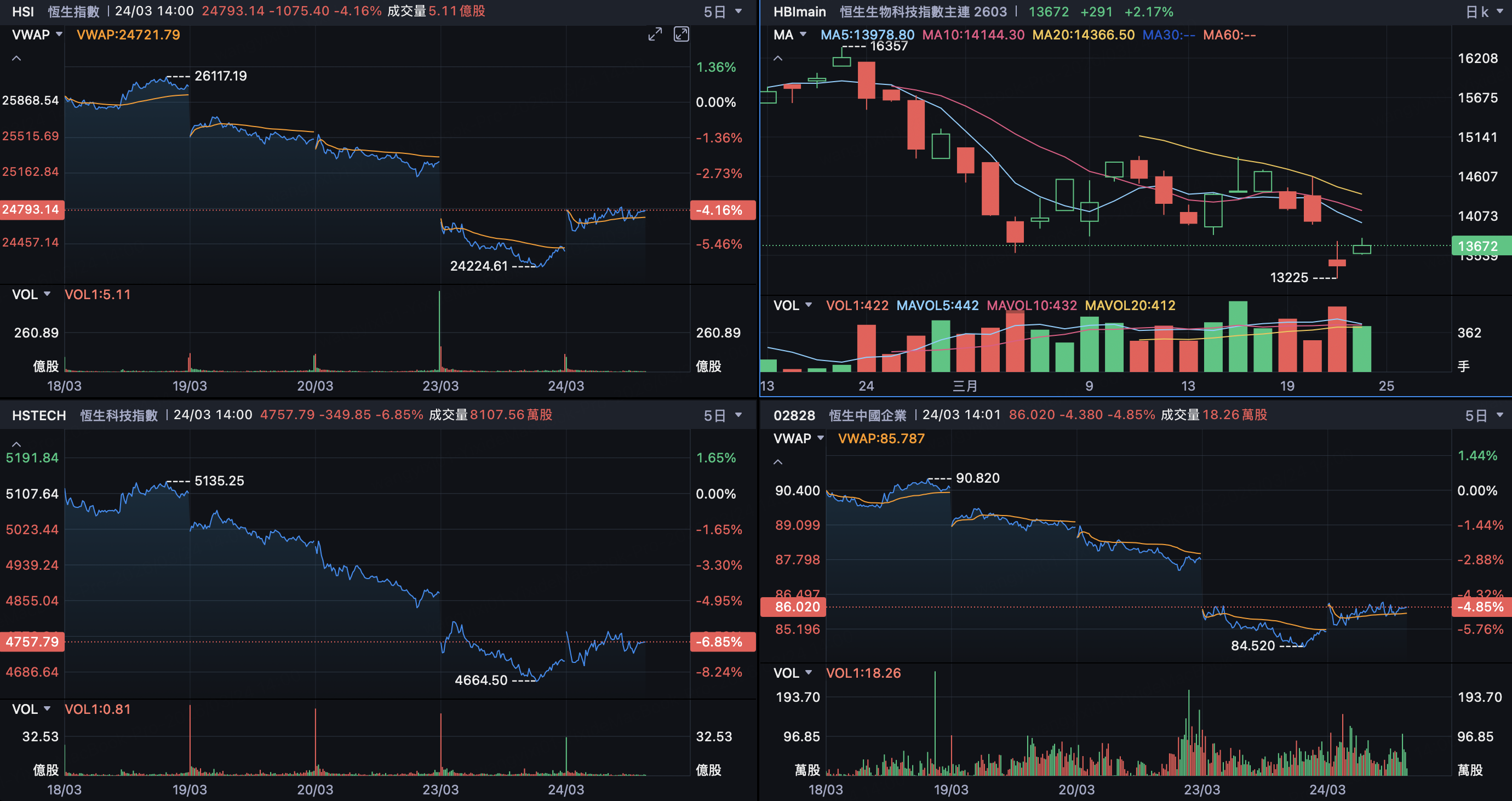The height and width of the screenshot is (801, 1512).
Task: Click collapse caret above 5191.84 in HSTECH
Action: 16,444
